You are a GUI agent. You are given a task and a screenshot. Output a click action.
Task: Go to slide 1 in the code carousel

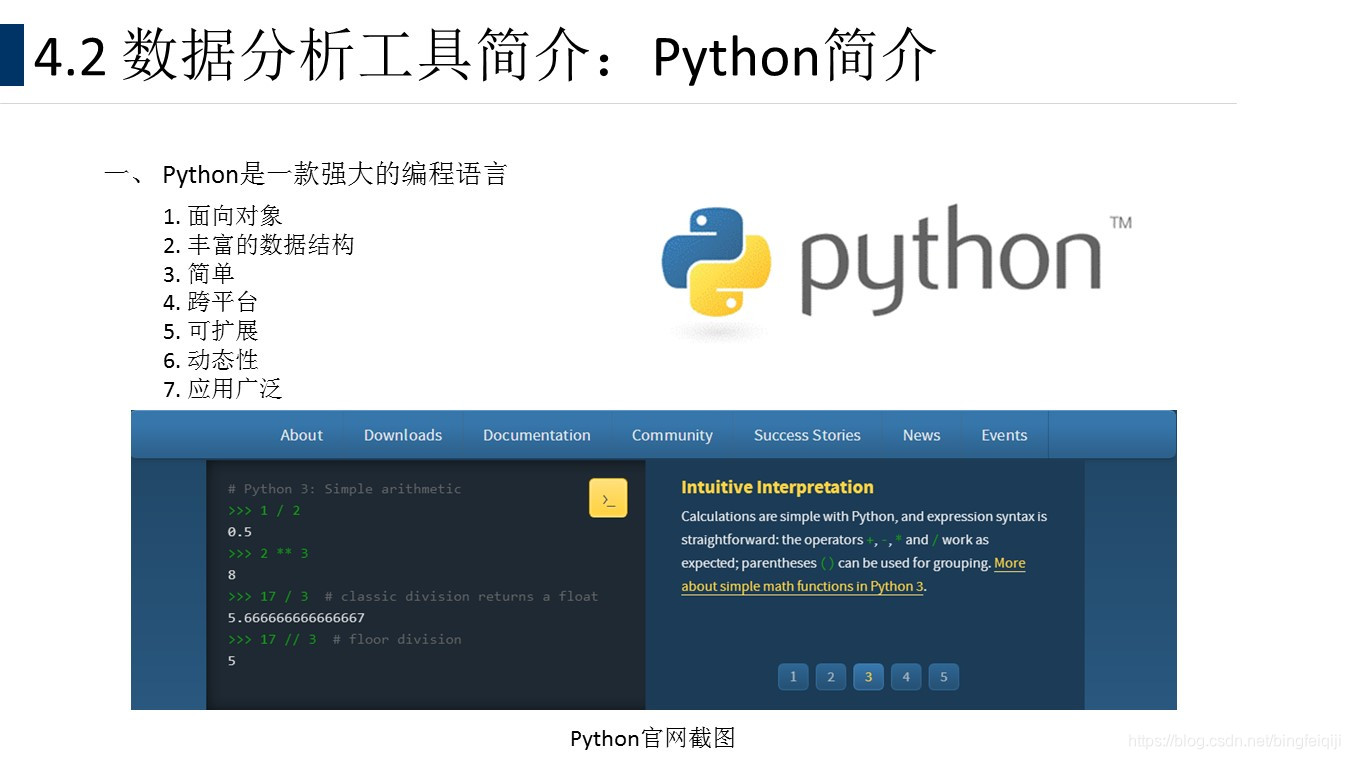pos(793,677)
